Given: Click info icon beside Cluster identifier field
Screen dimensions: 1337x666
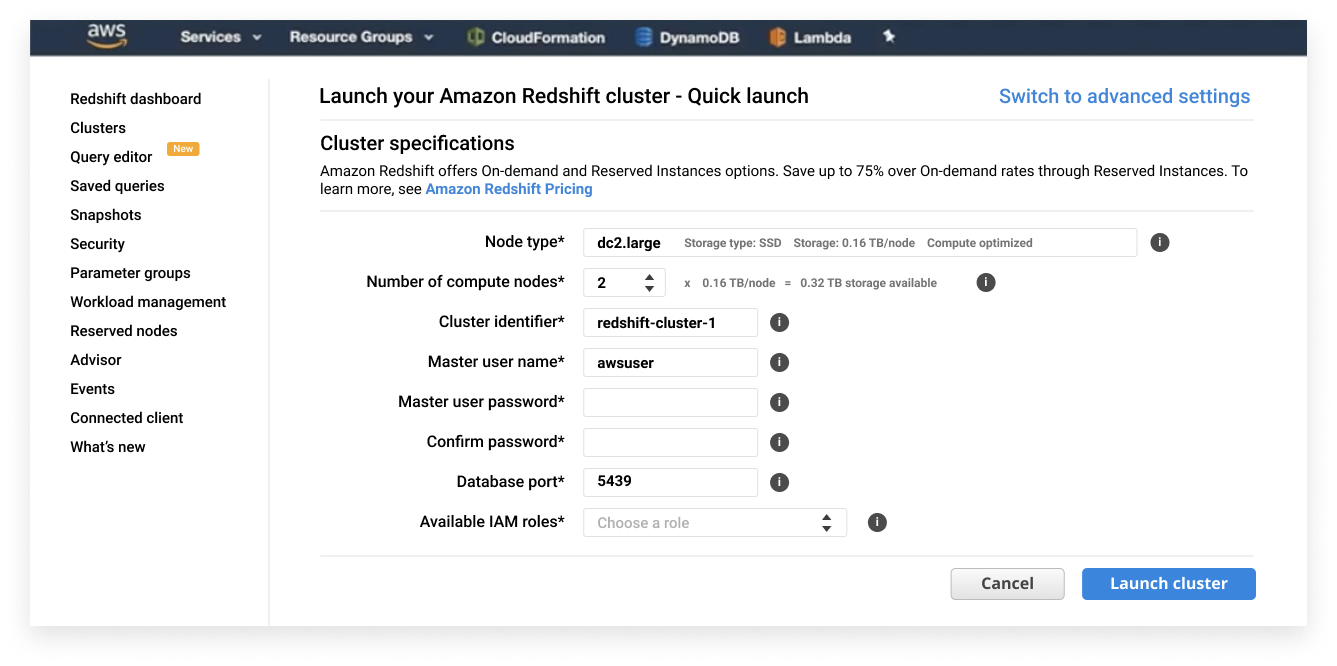Looking at the screenshot, I should tap(779, 323).
